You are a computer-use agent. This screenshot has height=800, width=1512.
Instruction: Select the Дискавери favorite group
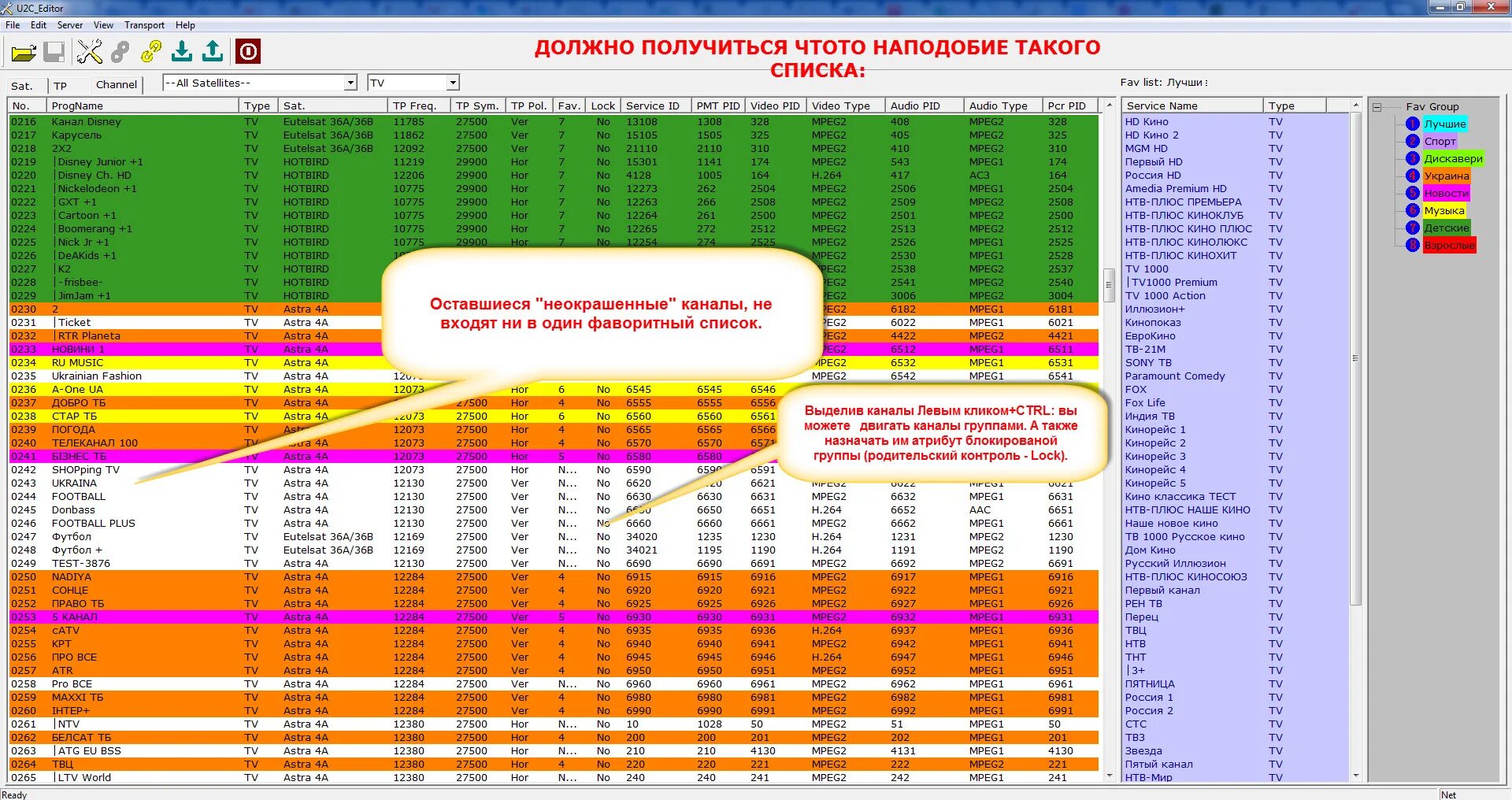point(1453,158)
